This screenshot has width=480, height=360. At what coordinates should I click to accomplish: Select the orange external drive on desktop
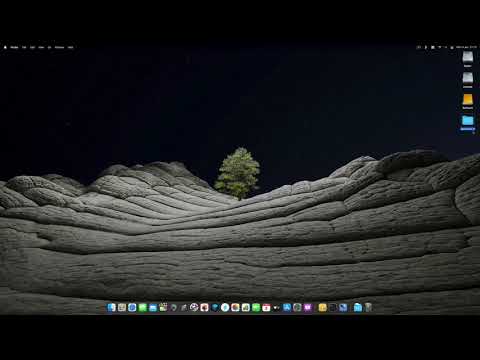pyautogui.click(x=468, y=100)
